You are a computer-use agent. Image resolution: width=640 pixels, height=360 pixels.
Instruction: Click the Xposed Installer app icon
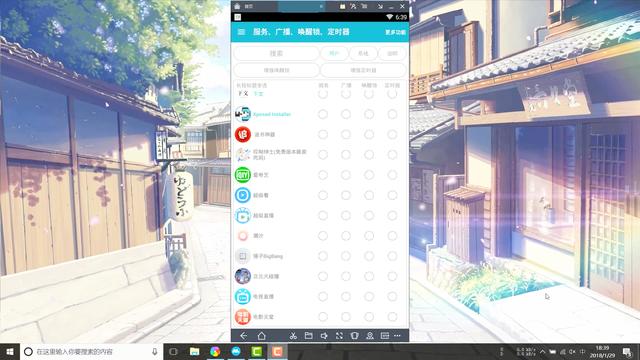coord(242,114)
